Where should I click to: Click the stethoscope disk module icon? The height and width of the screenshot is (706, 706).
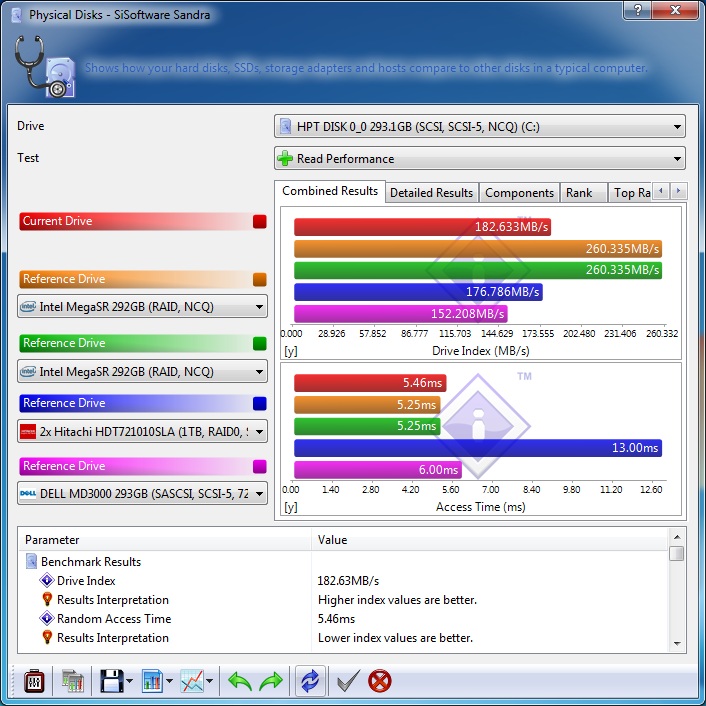pos(44,67)
